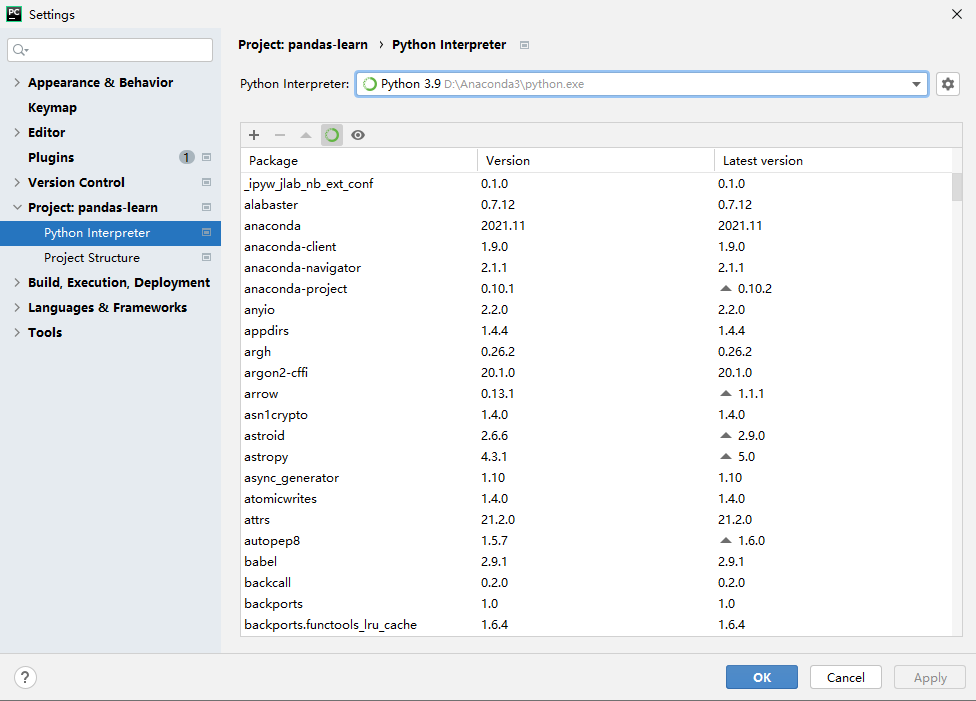Open the Python Interpreter dropdown
This screenshot has height=701, width=976.
pyautogui.click(x=916, y=84)
